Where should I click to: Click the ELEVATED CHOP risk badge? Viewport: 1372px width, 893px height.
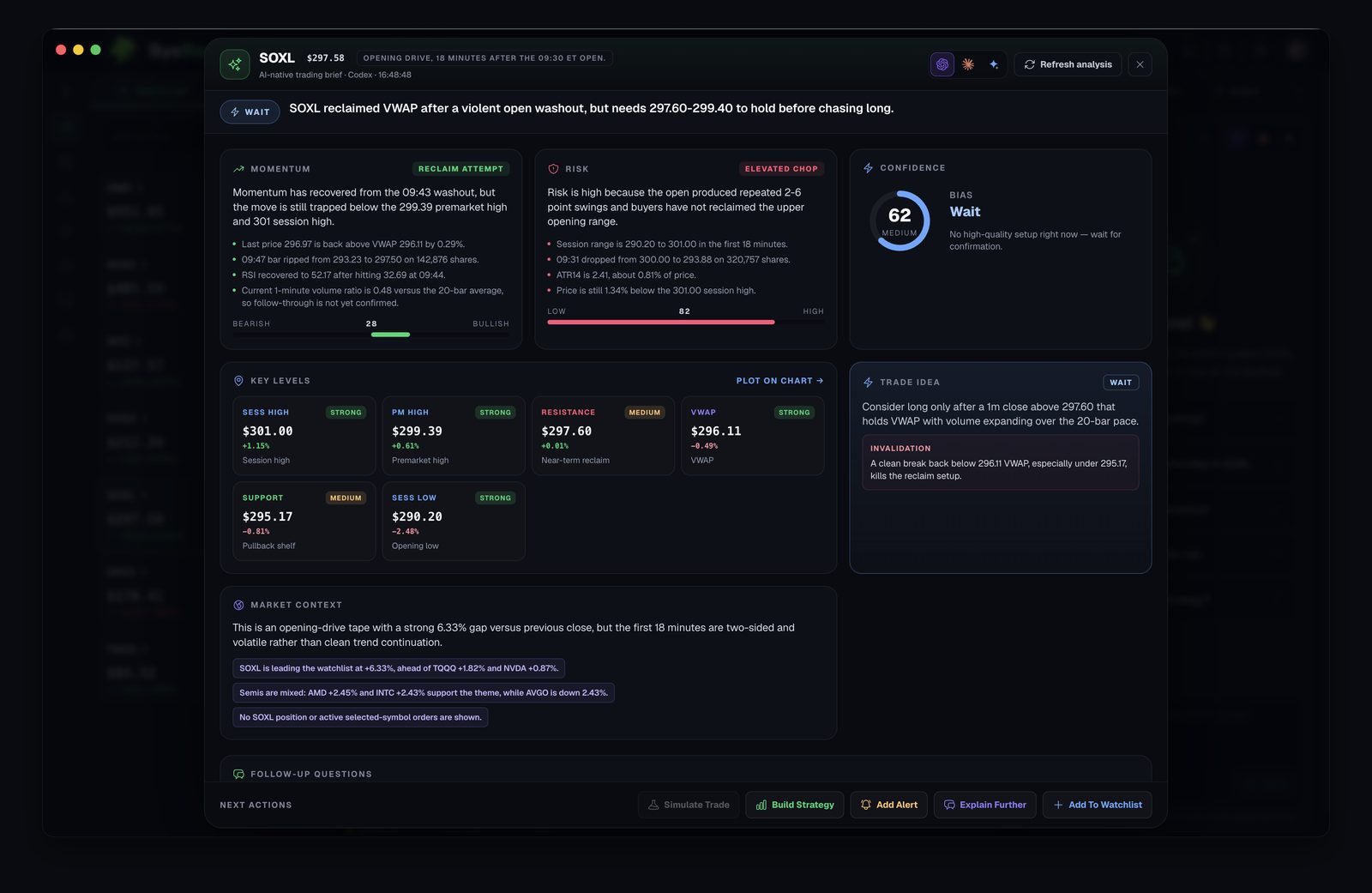pos(781,169)
